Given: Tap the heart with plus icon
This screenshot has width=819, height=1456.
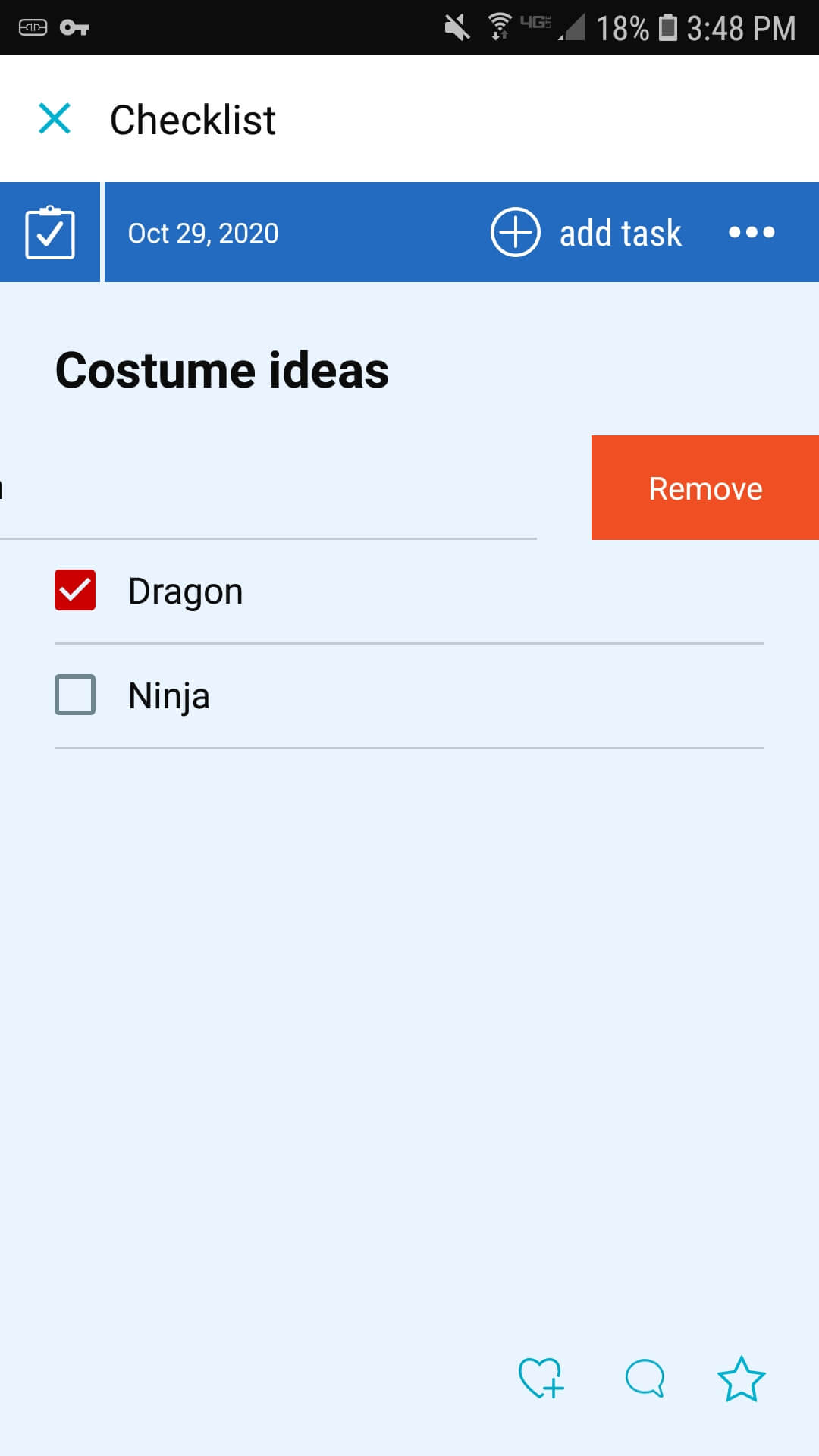Looking at the screenshot, I should click(541, 1378).
